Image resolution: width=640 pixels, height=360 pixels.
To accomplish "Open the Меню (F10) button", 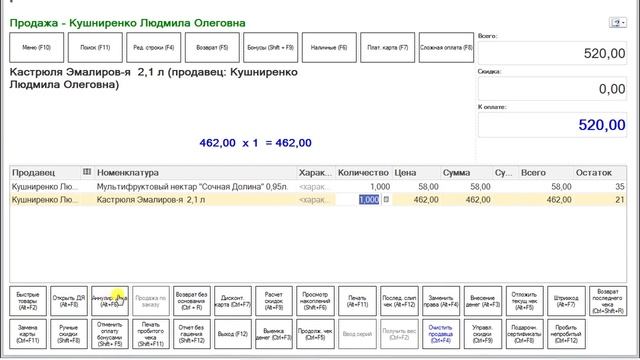I will coord(37,48).
